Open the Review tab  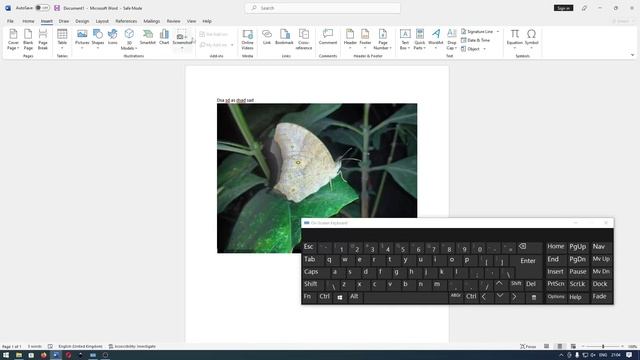(x=173, y=21)
